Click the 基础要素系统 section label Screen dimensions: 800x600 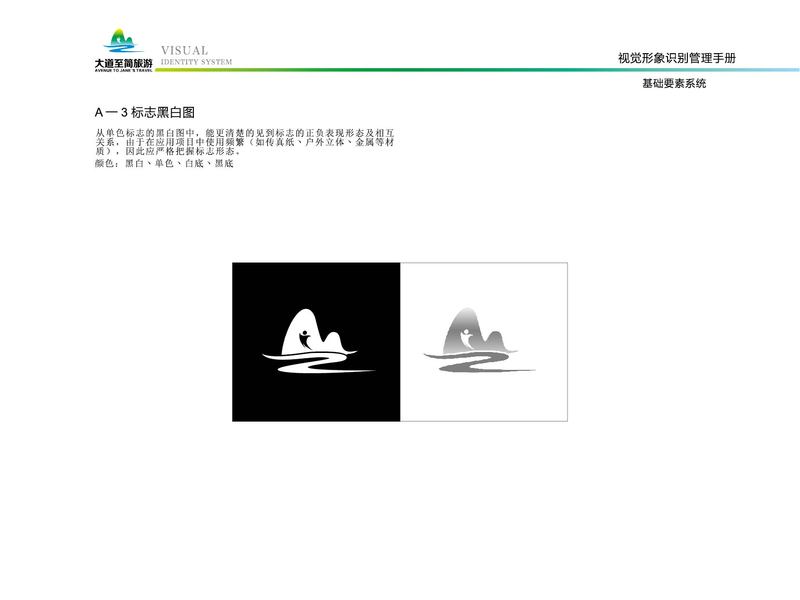pos(674,83)
